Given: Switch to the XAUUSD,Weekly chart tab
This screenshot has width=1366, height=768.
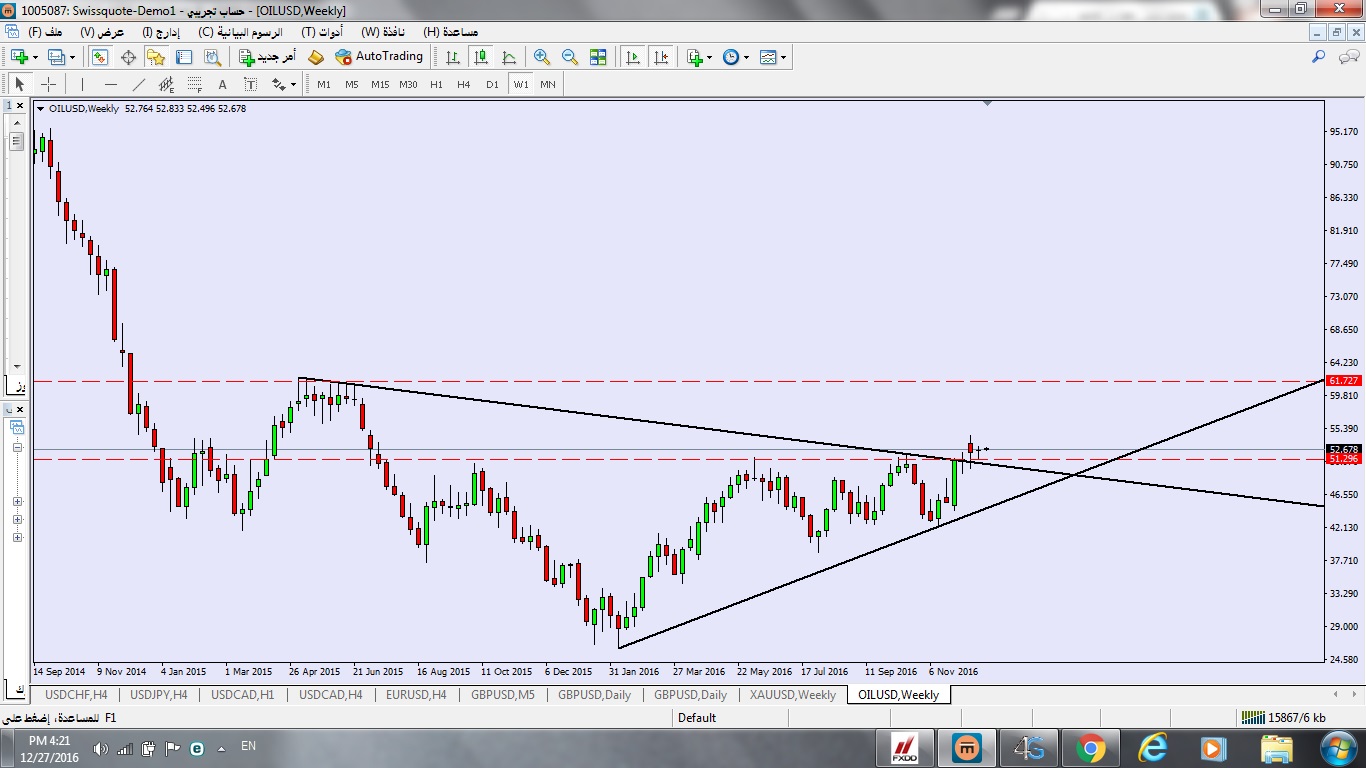Looking at the screenshot, I should click(793, 694).
